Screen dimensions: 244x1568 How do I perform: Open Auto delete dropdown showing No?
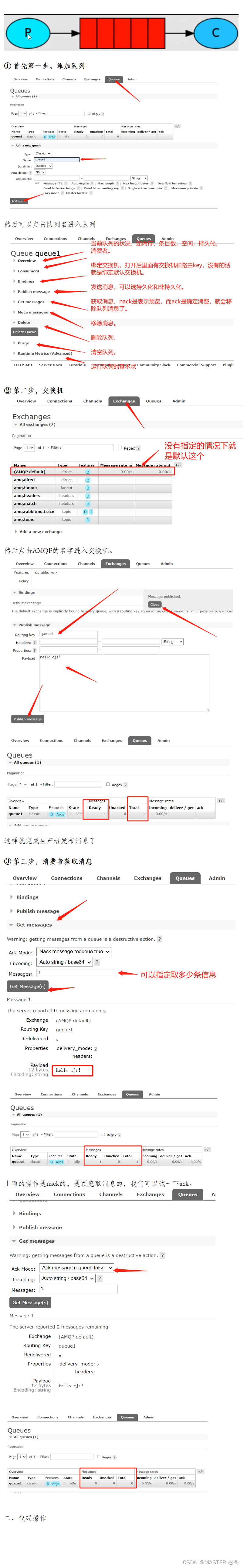[39, 172]
